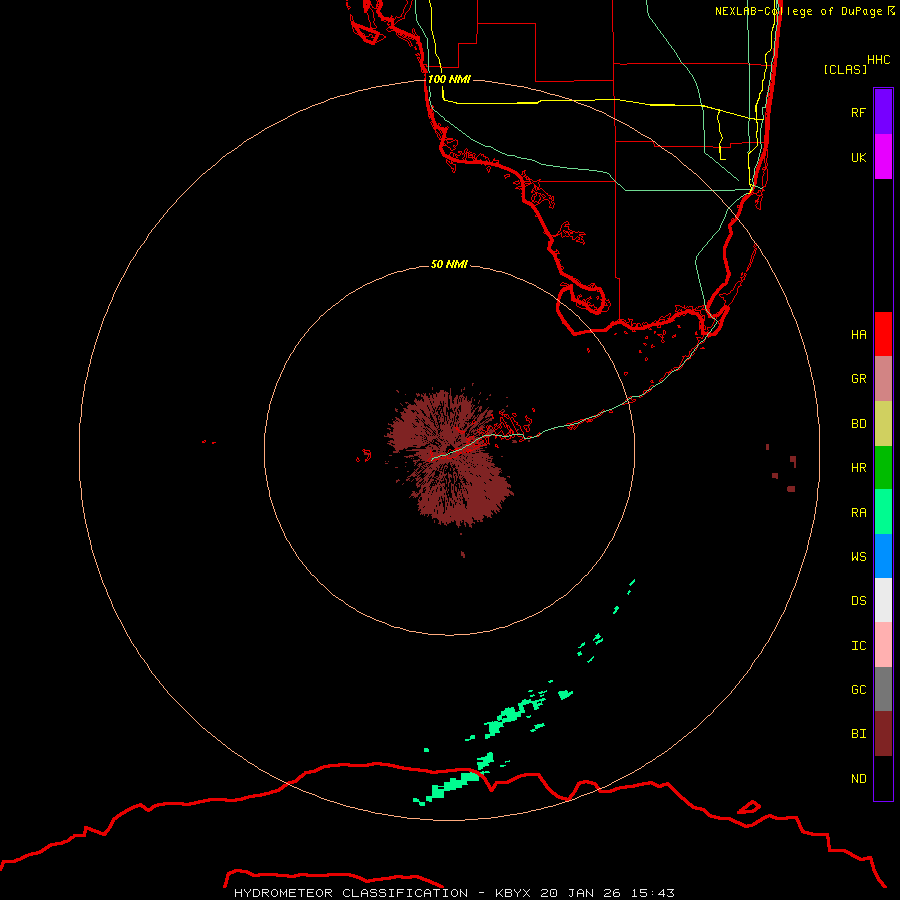Viewport: 900px width, 900px height.
Task: Click the DS legend label
Action: 858,601
